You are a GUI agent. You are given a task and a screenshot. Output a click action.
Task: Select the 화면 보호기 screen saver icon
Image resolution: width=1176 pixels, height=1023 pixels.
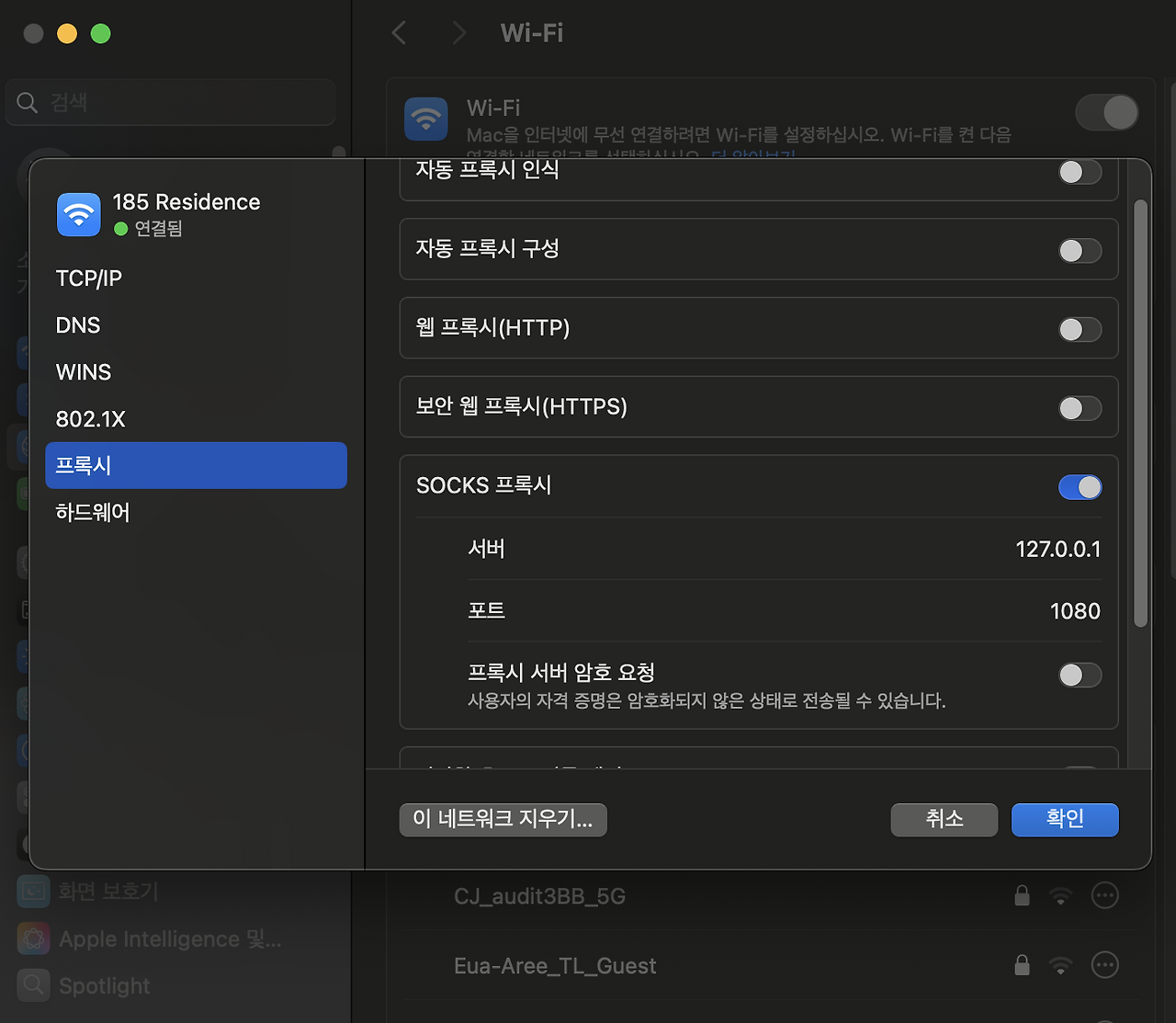click(33, 891)
